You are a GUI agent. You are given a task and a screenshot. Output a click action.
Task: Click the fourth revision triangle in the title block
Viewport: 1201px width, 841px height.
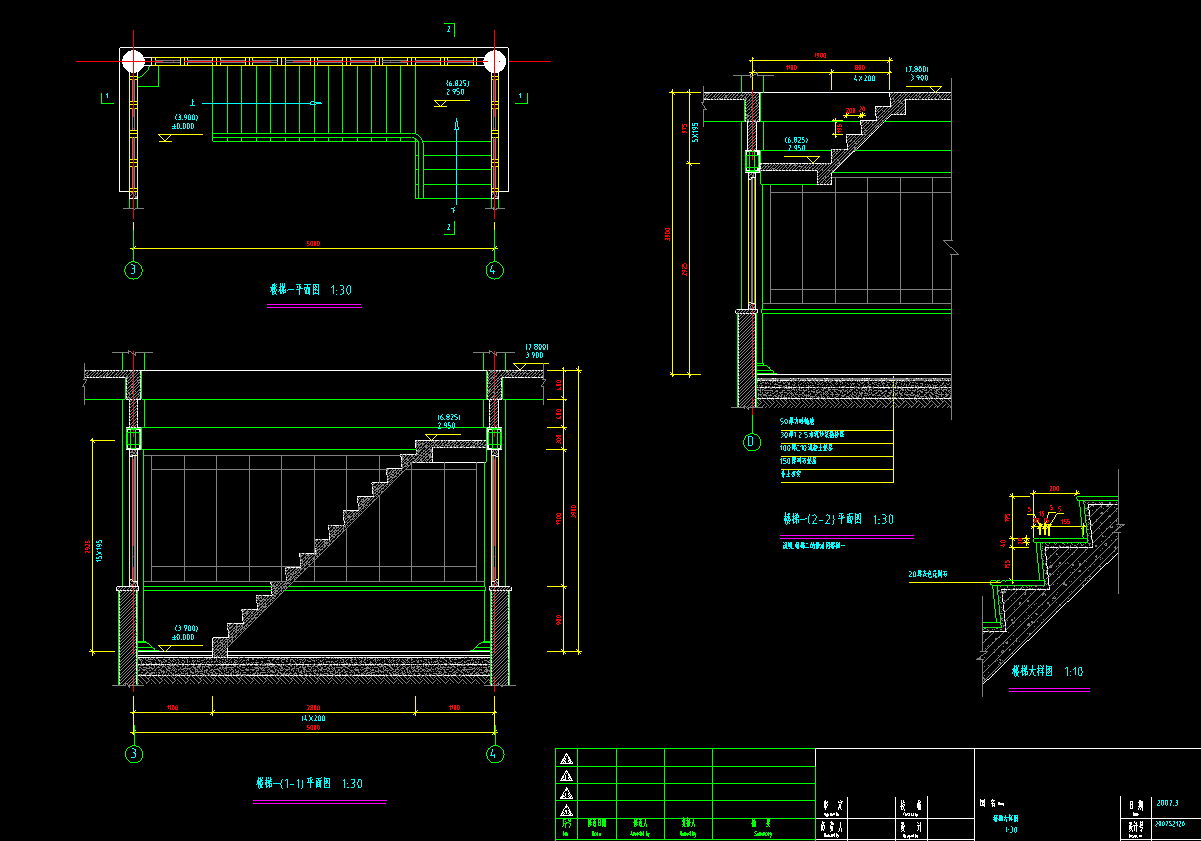(567, 810)
